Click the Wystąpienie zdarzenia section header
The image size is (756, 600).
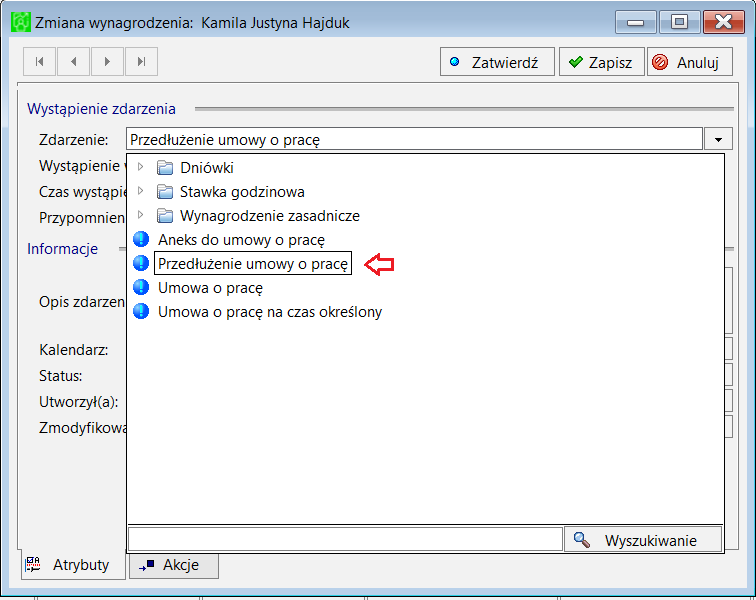pos(101,109)
